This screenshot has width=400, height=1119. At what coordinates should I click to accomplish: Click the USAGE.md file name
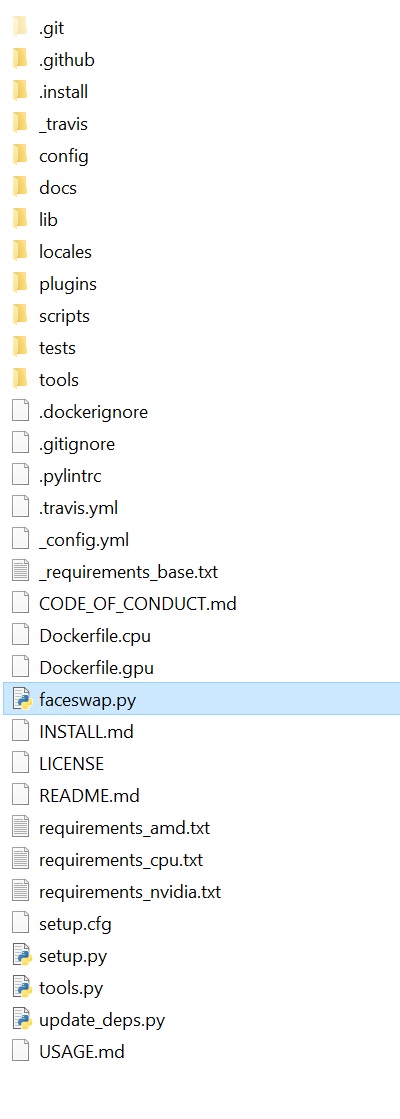pyautogui.click(x=82, y=1051)
